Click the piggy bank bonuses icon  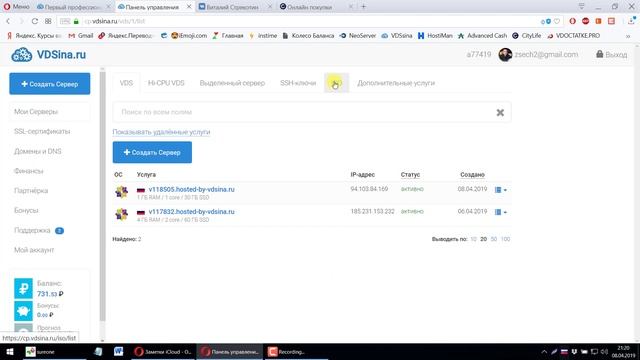coord(23,311)
